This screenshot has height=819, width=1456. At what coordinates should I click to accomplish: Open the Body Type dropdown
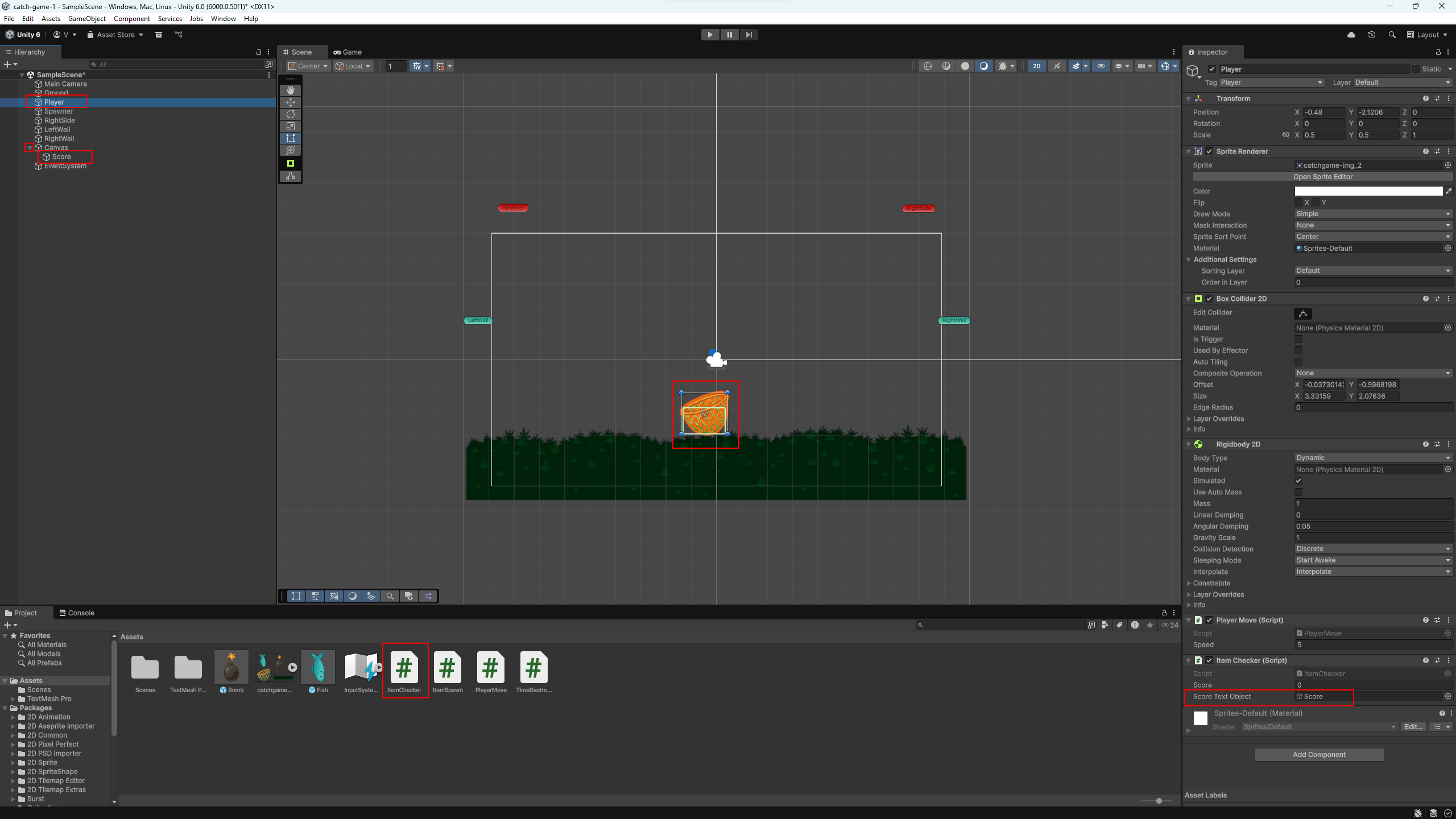pos(1373,458)
